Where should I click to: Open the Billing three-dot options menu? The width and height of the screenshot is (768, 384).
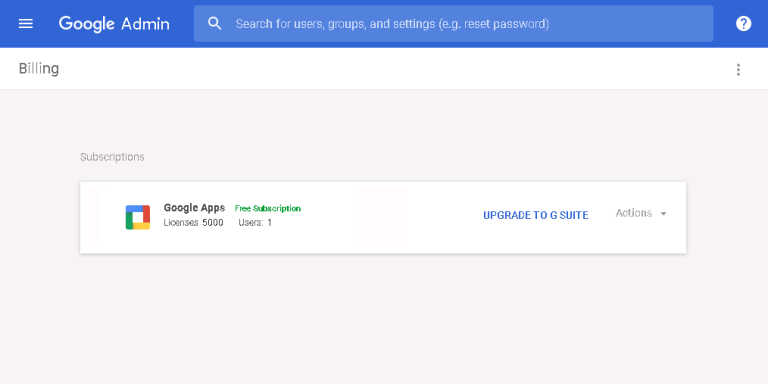coord(738,70)
